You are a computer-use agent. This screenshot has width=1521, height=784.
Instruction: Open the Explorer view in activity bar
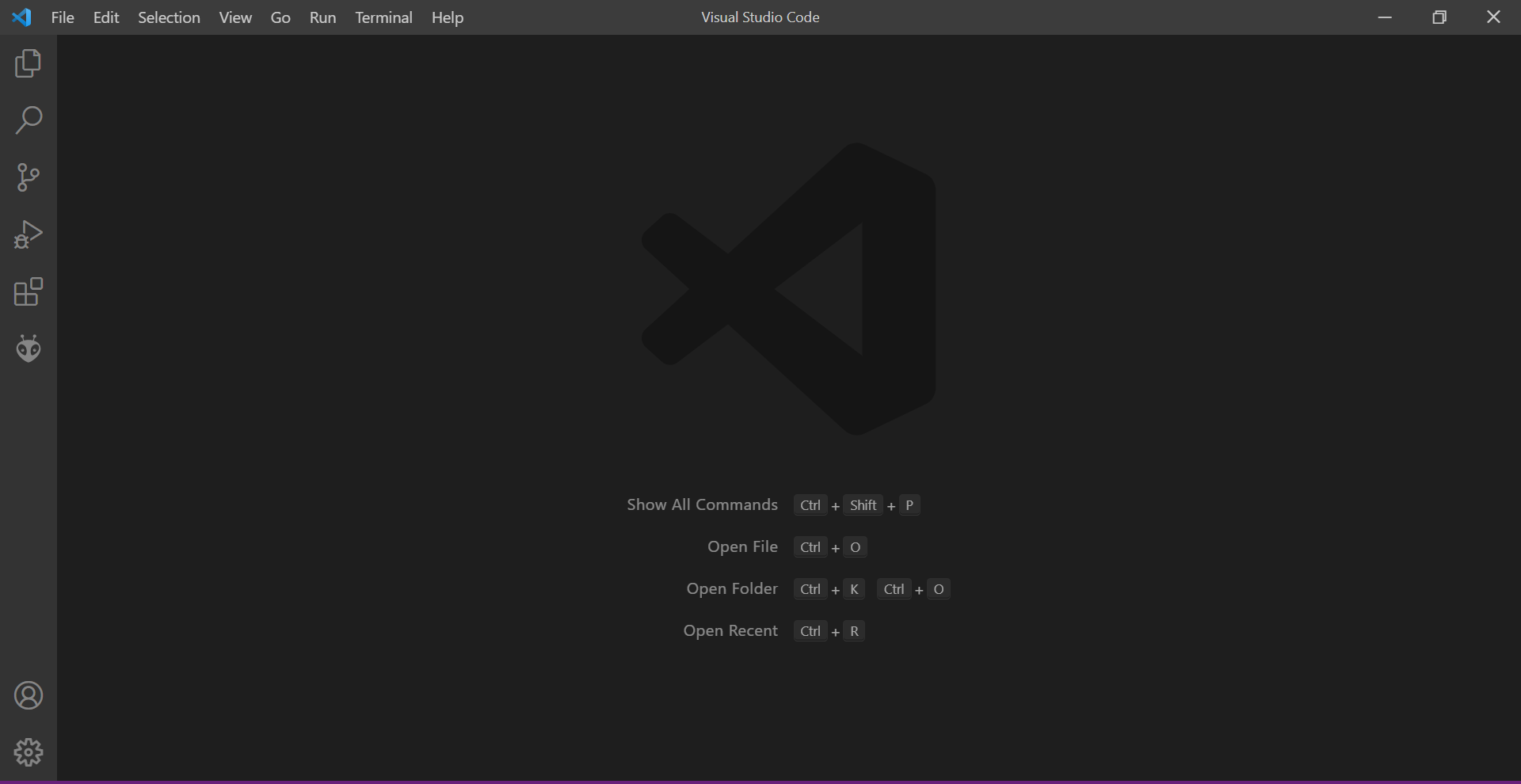pyautogui.click(x=29, y=63)
